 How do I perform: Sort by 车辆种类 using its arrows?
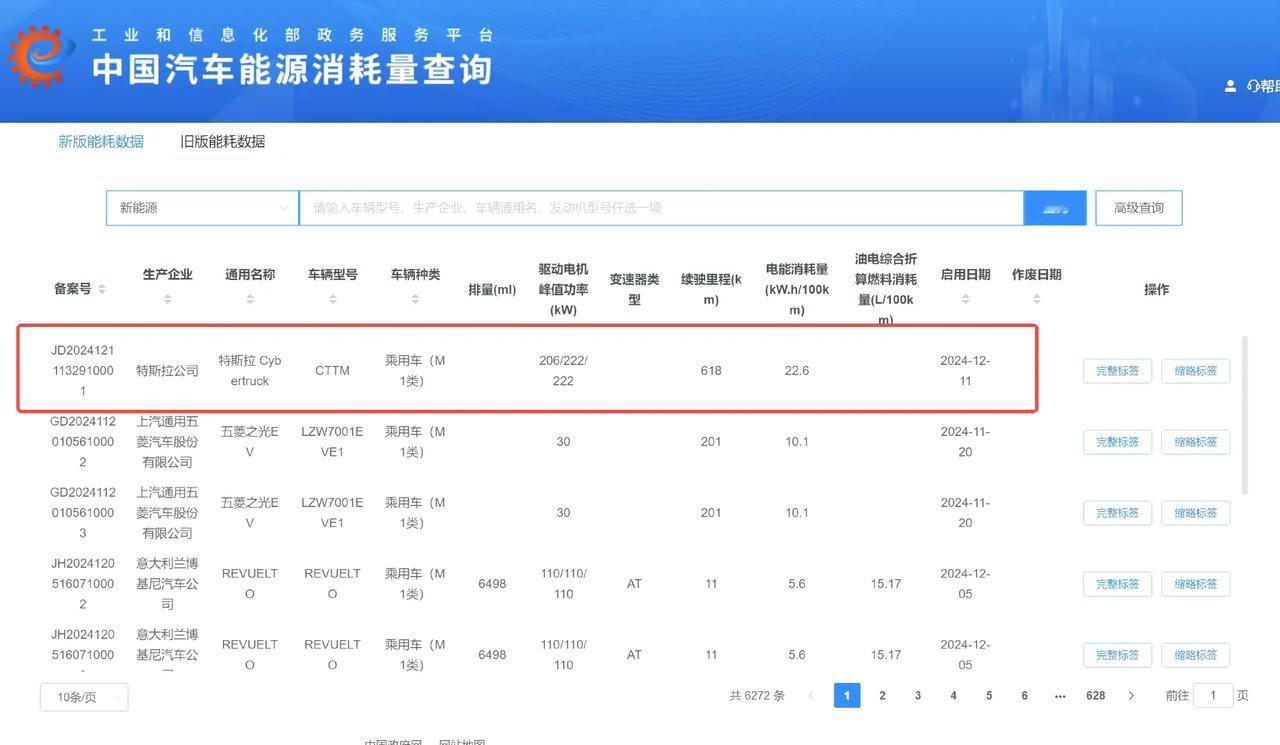coord(415,299)
